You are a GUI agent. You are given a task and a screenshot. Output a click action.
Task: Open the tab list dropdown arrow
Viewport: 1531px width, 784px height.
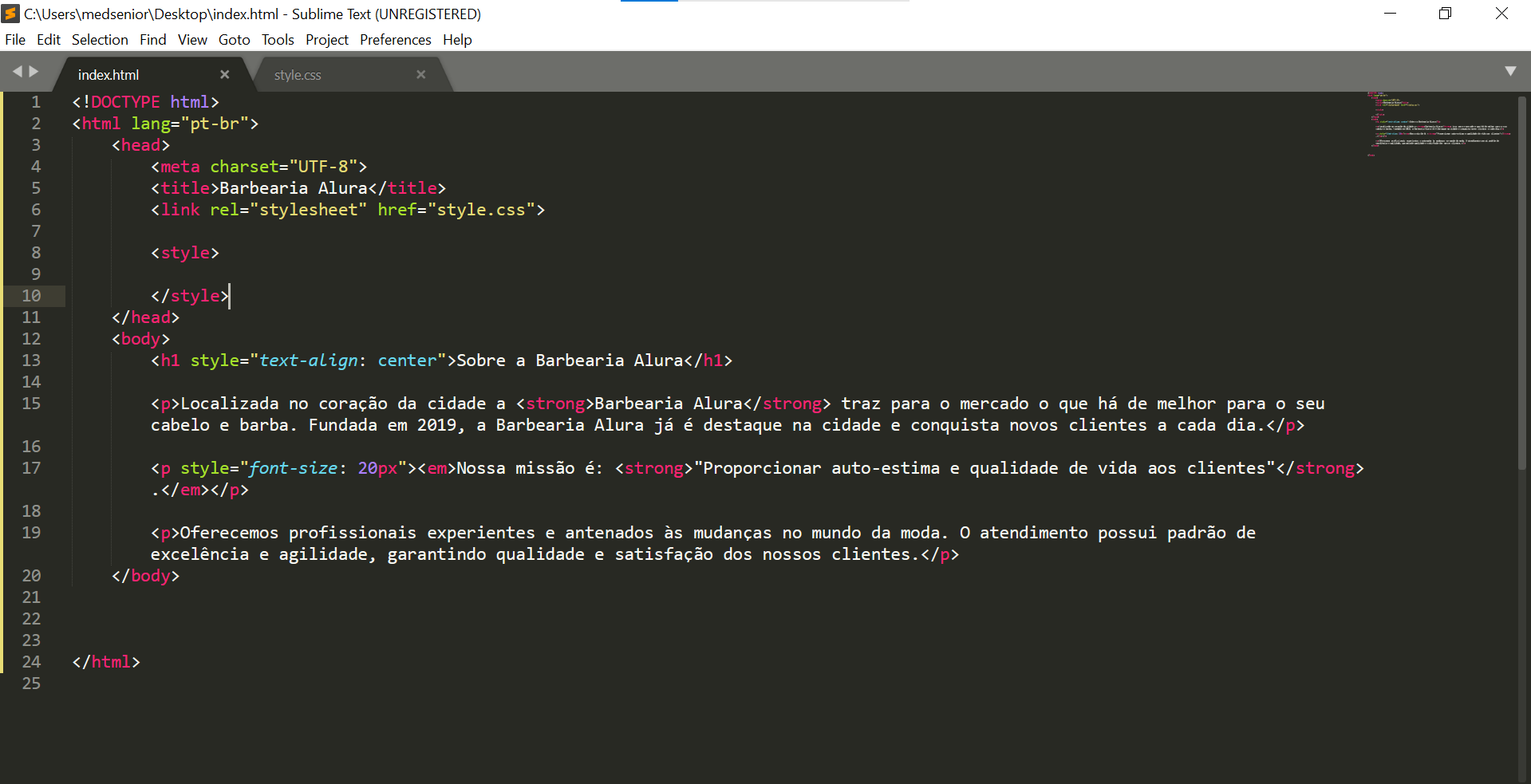pyautogui.click(x=1510, y=71)
